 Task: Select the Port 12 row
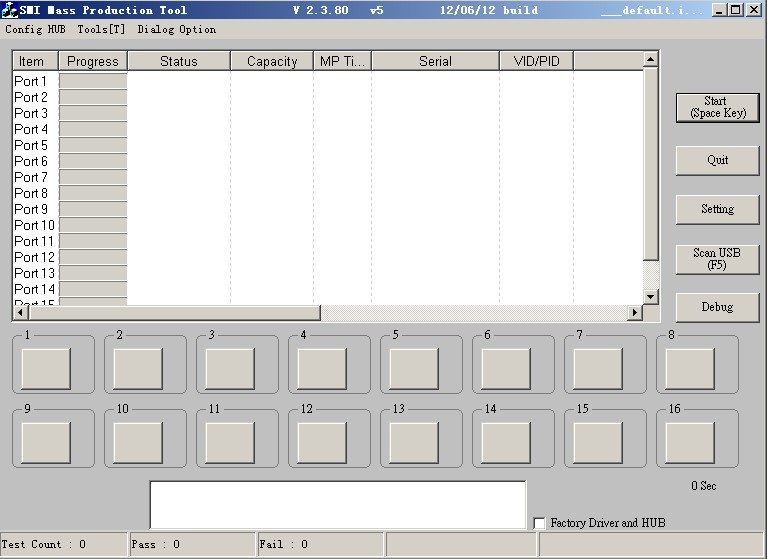(x=328, y=257)
